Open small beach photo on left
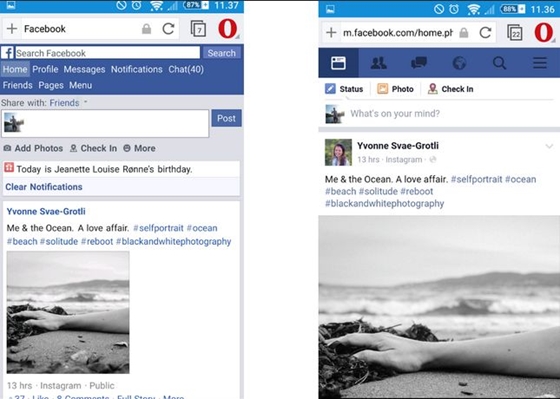 click(68, 313)
